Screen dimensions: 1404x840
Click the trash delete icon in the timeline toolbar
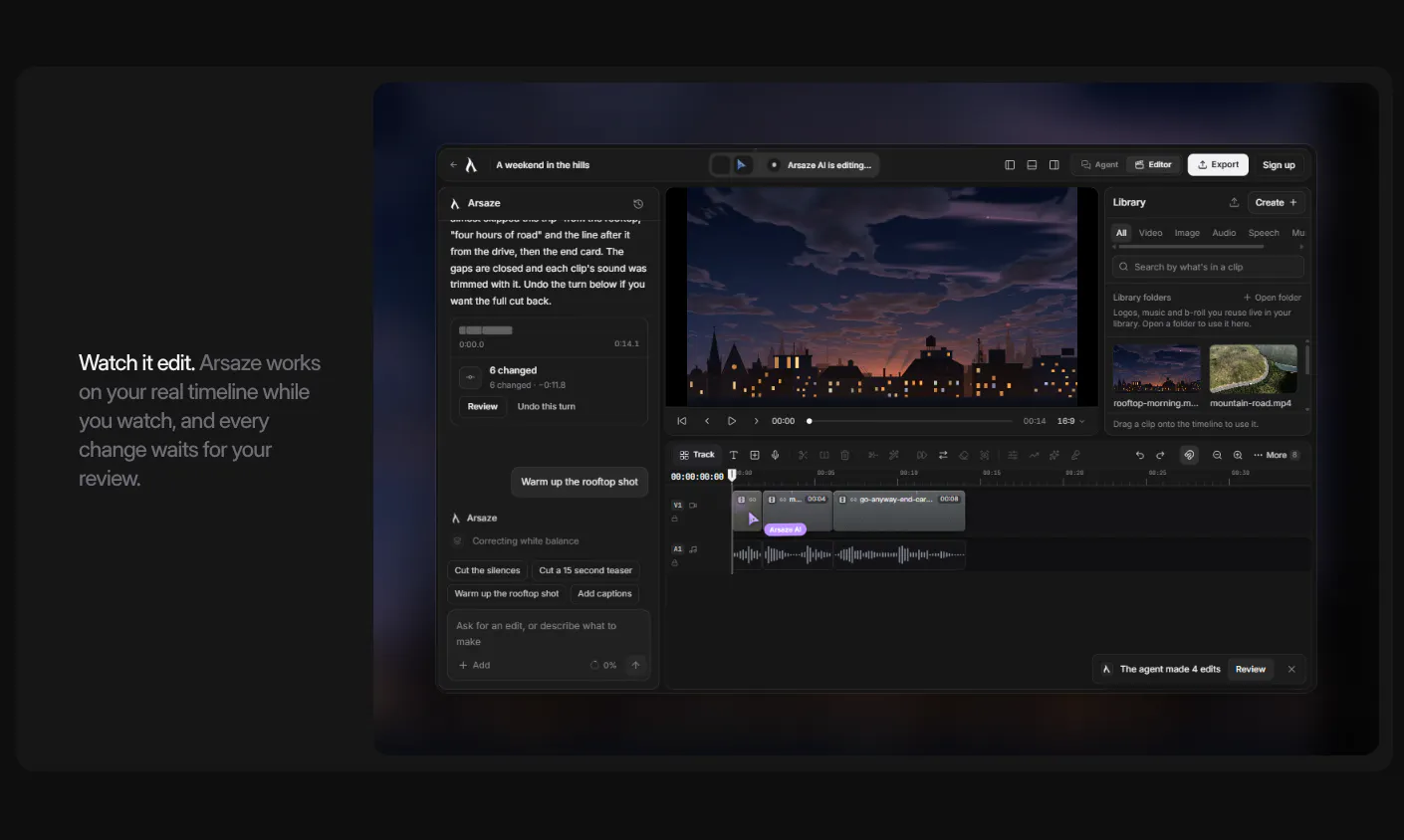click(x=845, y=455)
